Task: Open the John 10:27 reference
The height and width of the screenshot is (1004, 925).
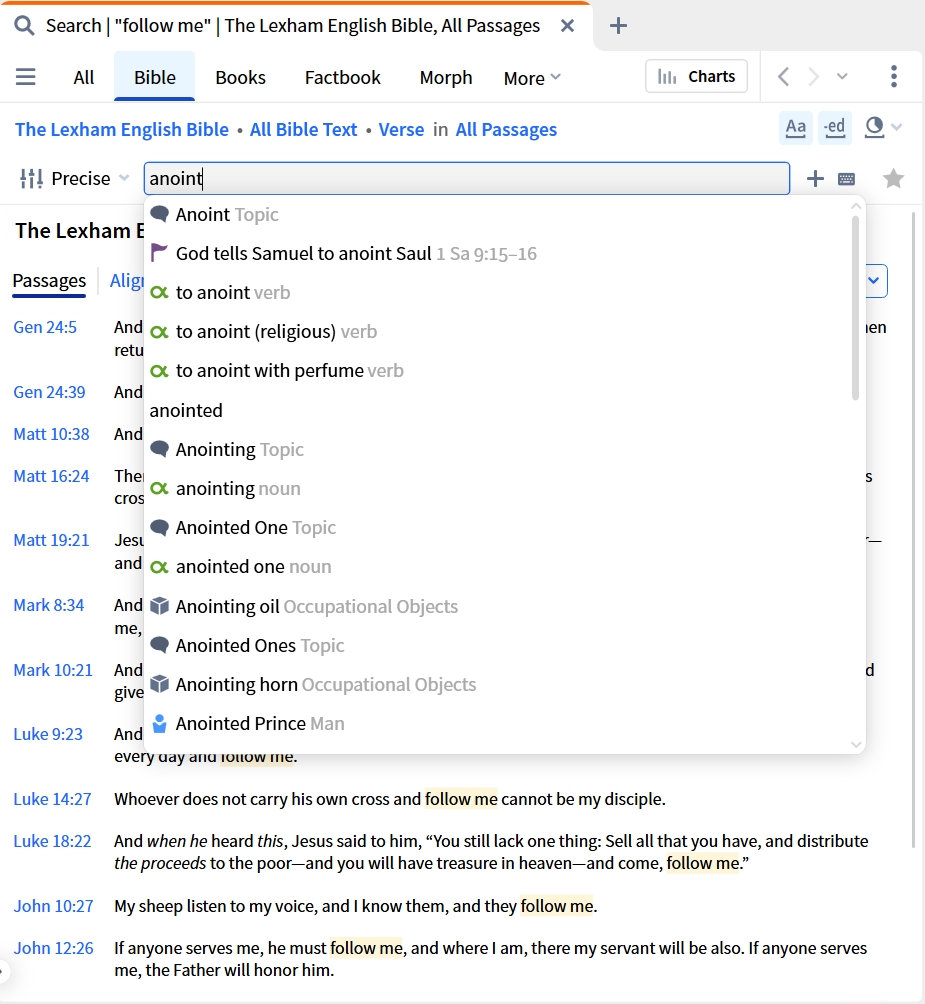Action: 54,906
